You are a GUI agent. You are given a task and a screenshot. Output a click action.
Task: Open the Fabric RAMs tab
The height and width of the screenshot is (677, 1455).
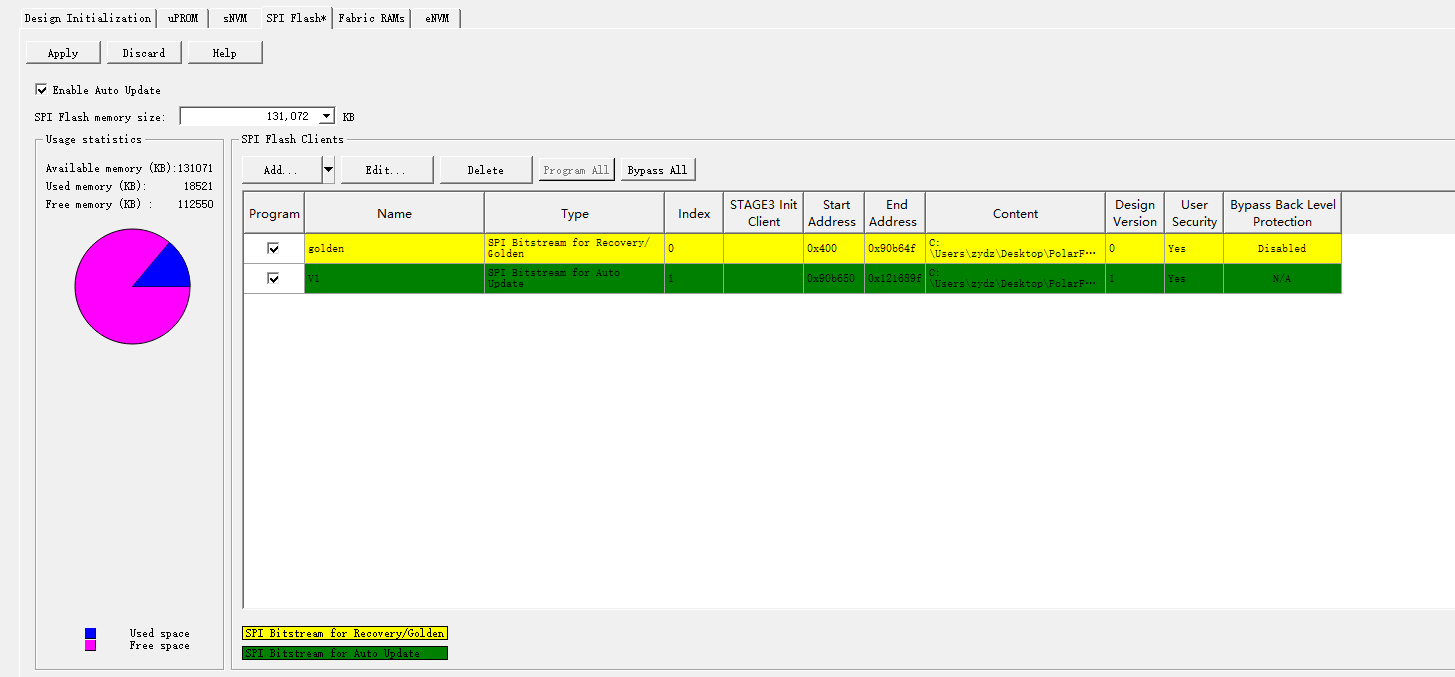click(x=371, y=18)
